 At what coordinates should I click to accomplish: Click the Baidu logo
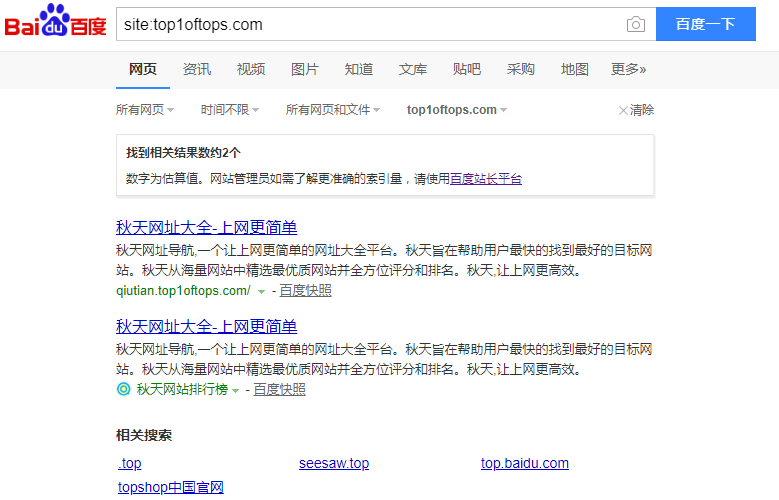(x=56, y=21)
